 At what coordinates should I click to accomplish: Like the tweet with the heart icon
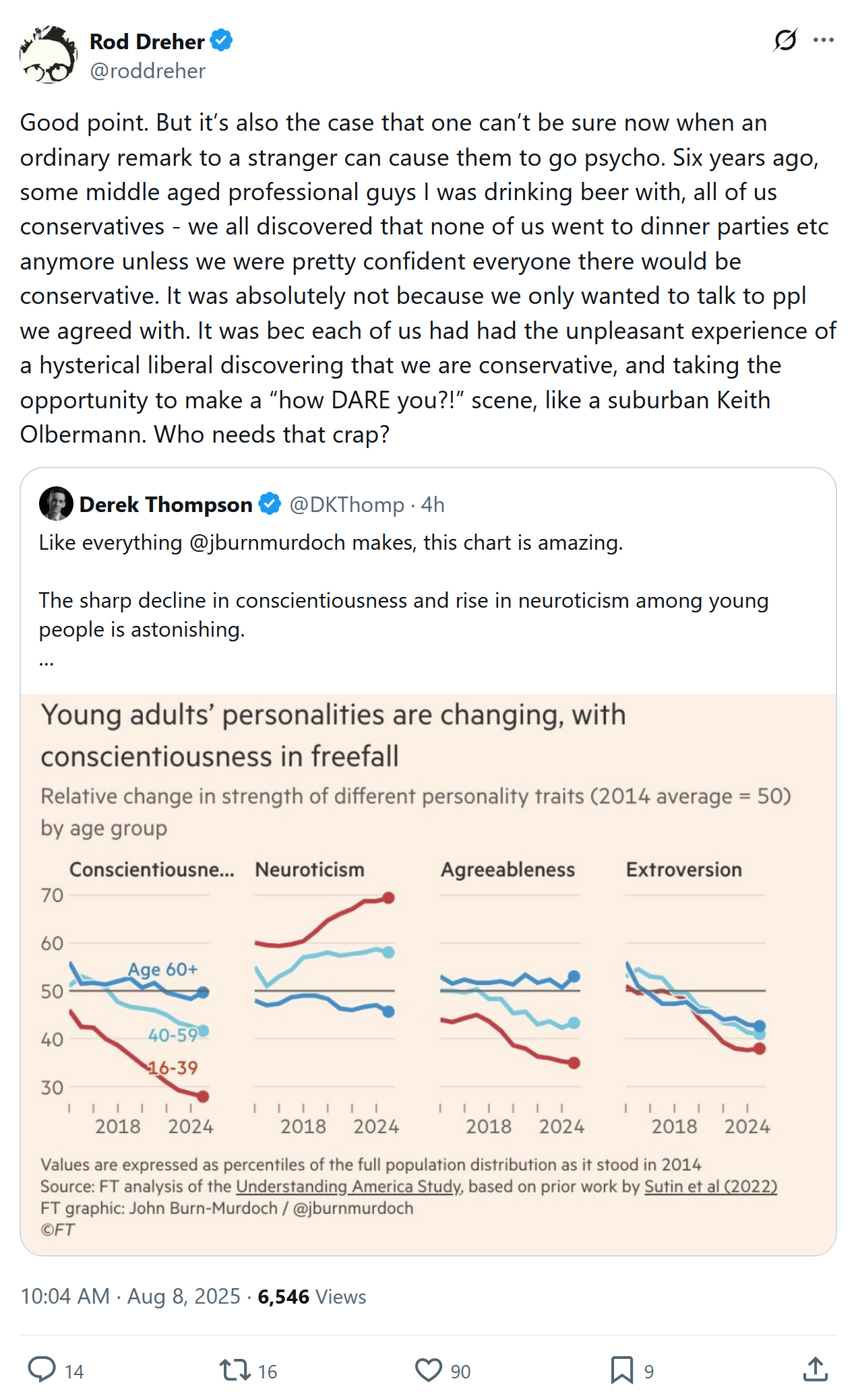point(429,1370)
